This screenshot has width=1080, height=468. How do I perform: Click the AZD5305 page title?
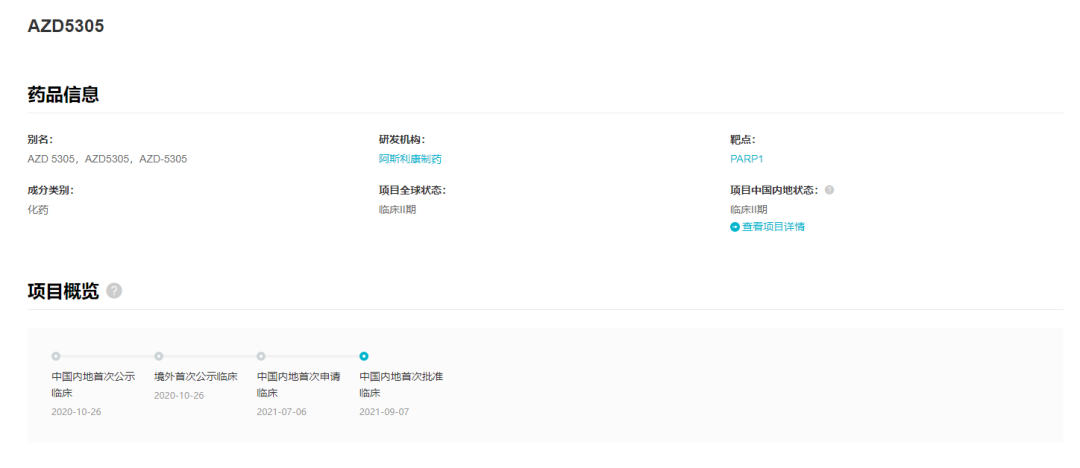[x=66, y=26]
